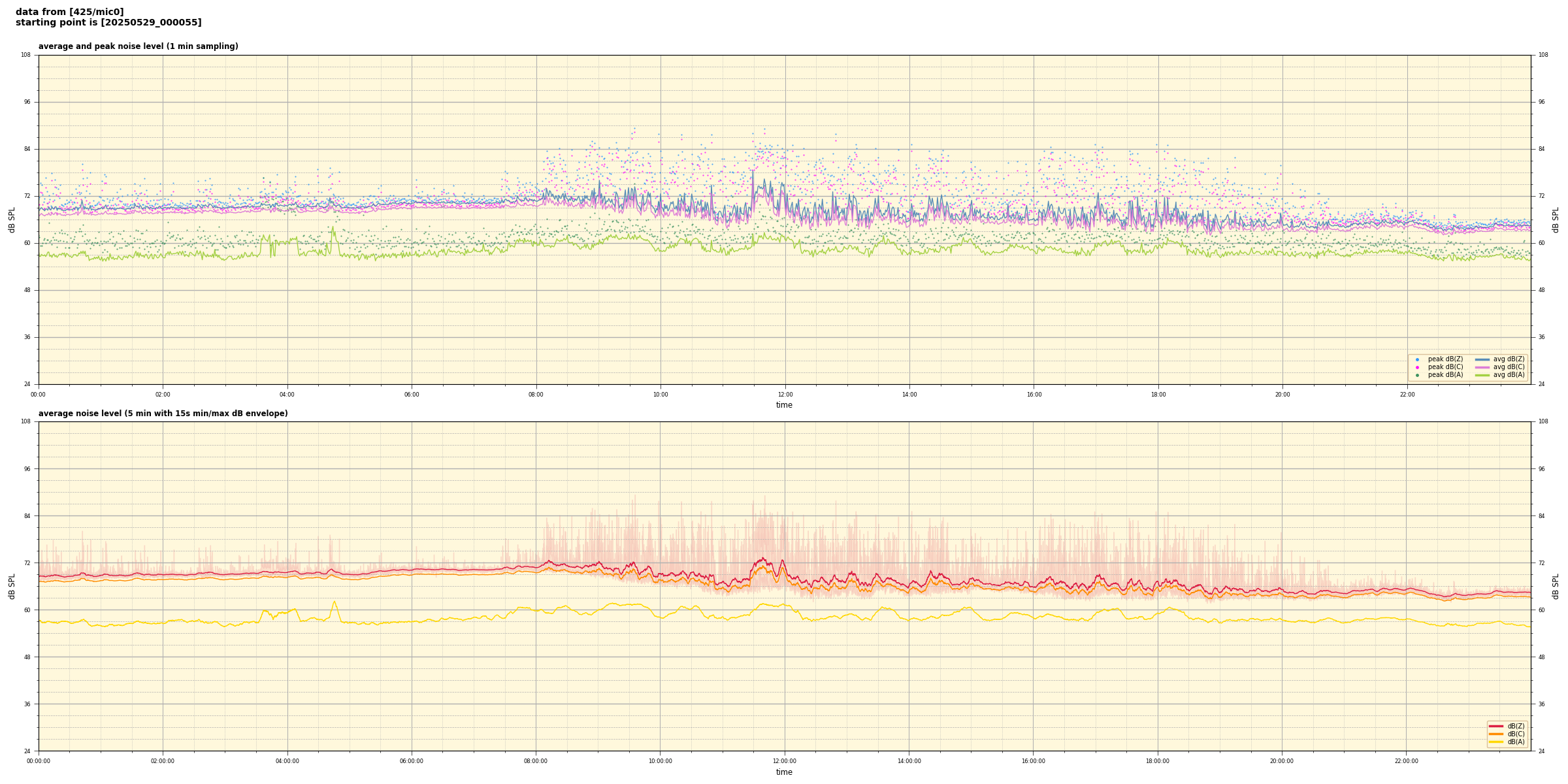Click the yellow dB(A) swatch in bottom legend
1568x784 pixels.
1496,742
